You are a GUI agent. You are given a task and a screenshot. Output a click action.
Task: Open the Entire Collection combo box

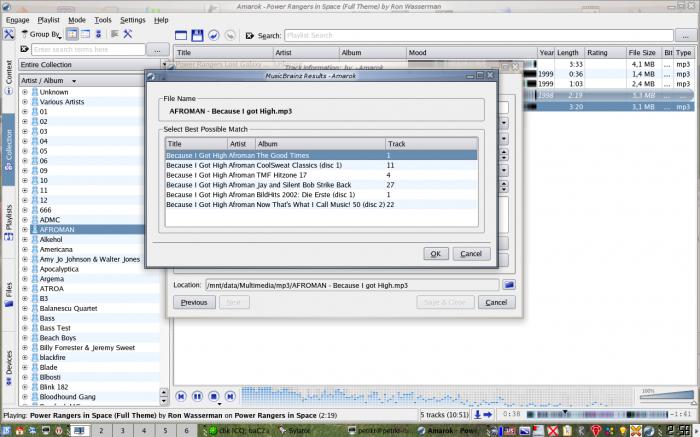coord(93,65)
